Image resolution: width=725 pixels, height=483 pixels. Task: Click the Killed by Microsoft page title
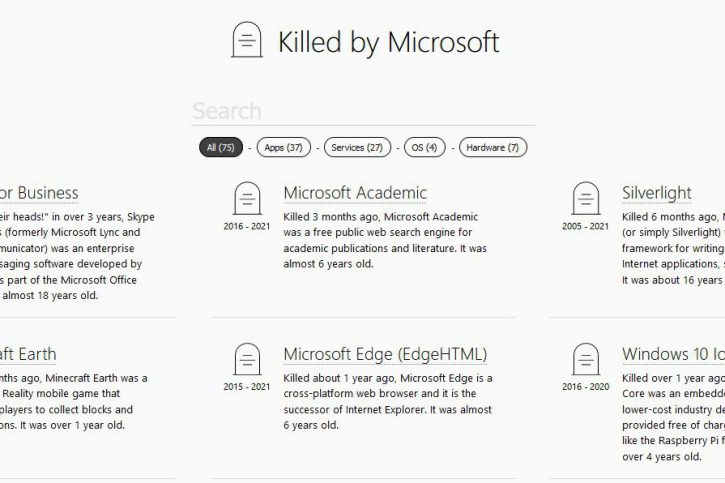(x=388, y=42)
